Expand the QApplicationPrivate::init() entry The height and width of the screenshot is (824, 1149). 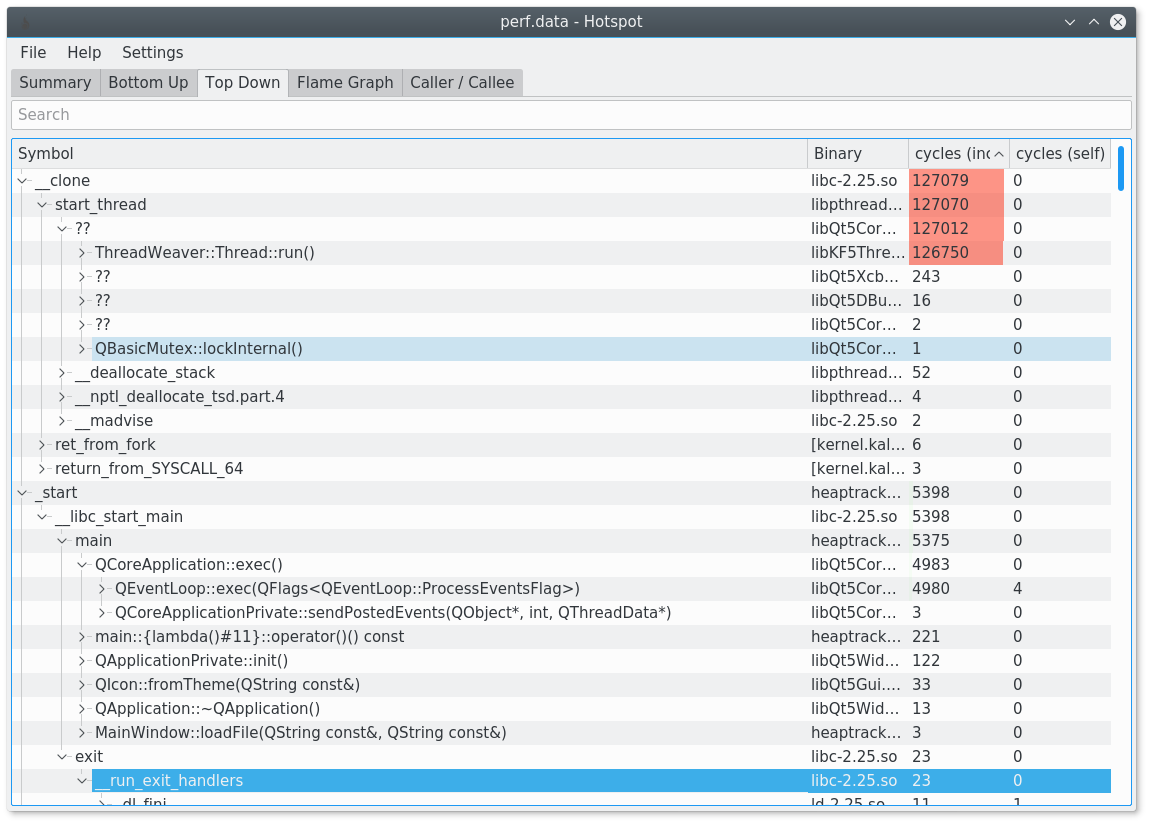82,660
